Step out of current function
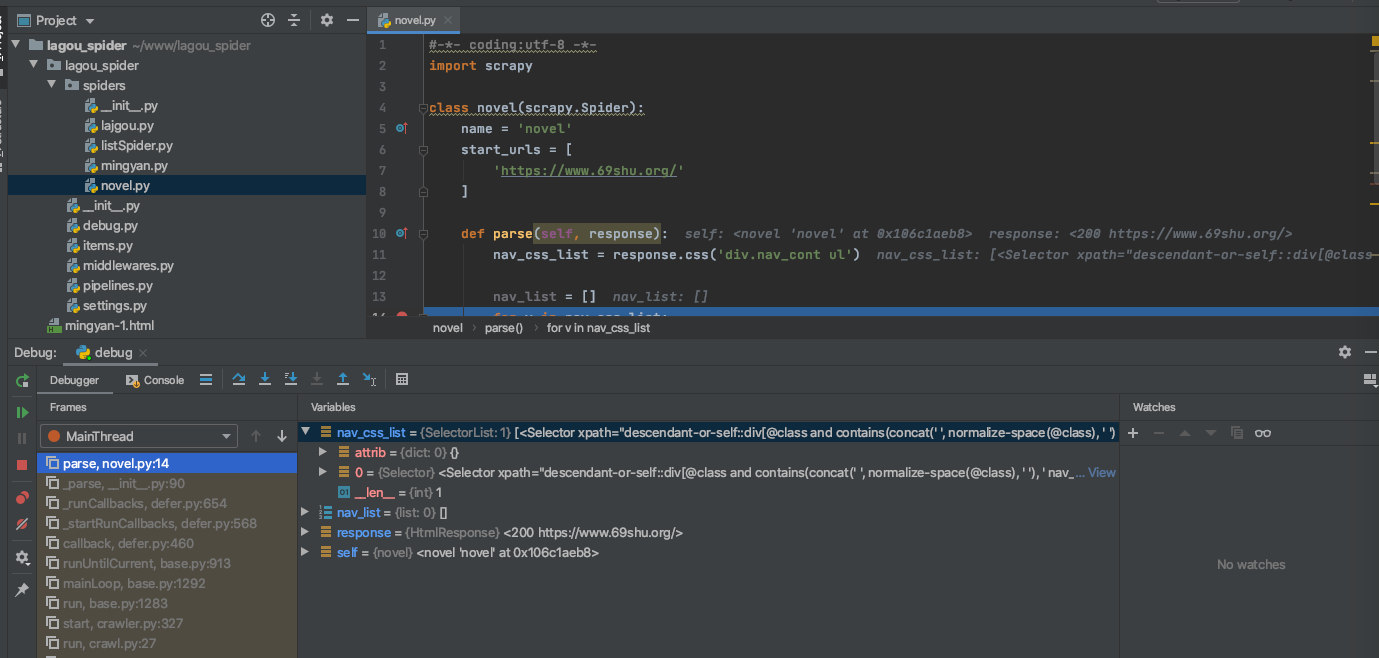1379x658 pixels. click(x=343, y=380)
